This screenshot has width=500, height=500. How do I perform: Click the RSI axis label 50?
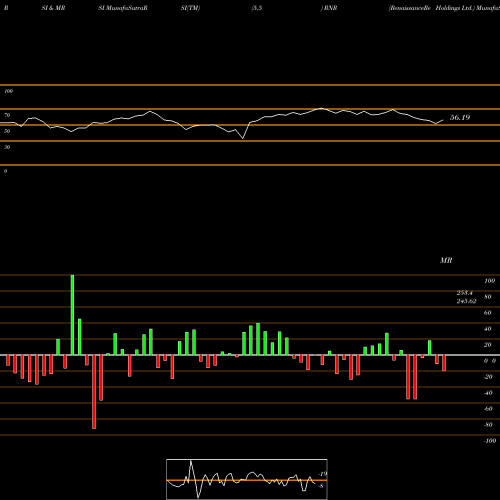click(7, 131)
